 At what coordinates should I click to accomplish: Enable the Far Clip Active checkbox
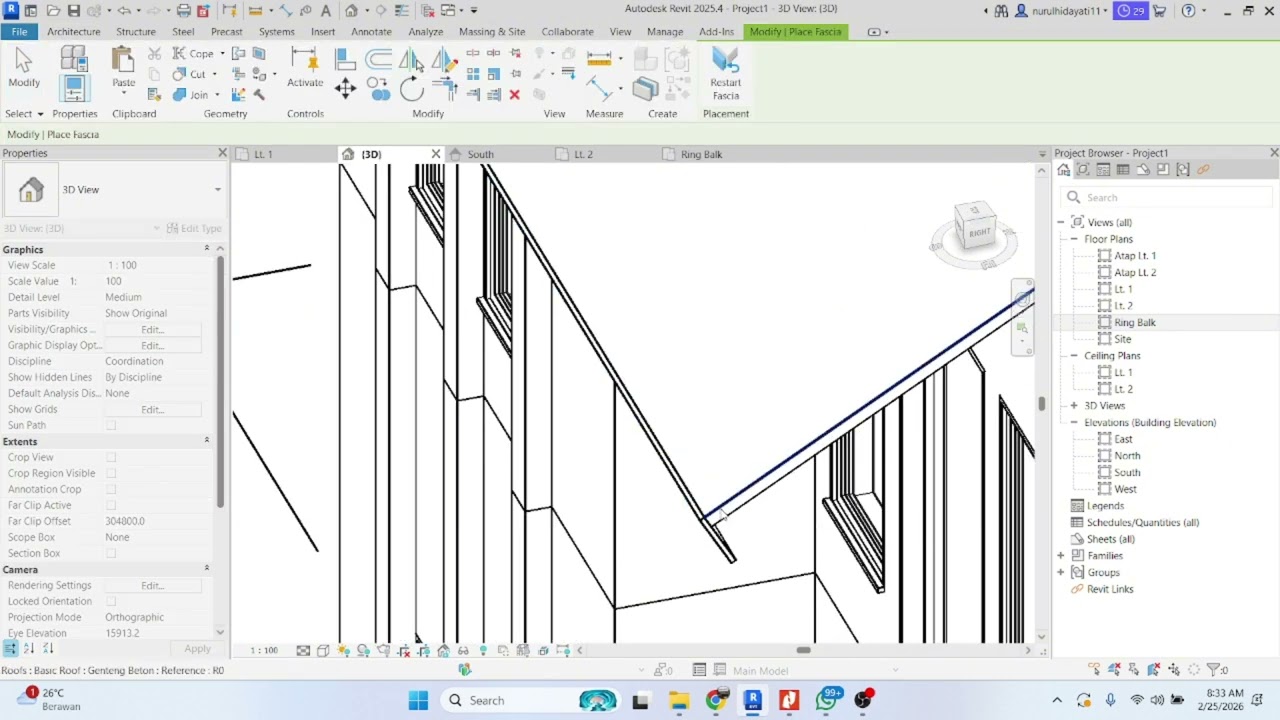click(111, 505)
